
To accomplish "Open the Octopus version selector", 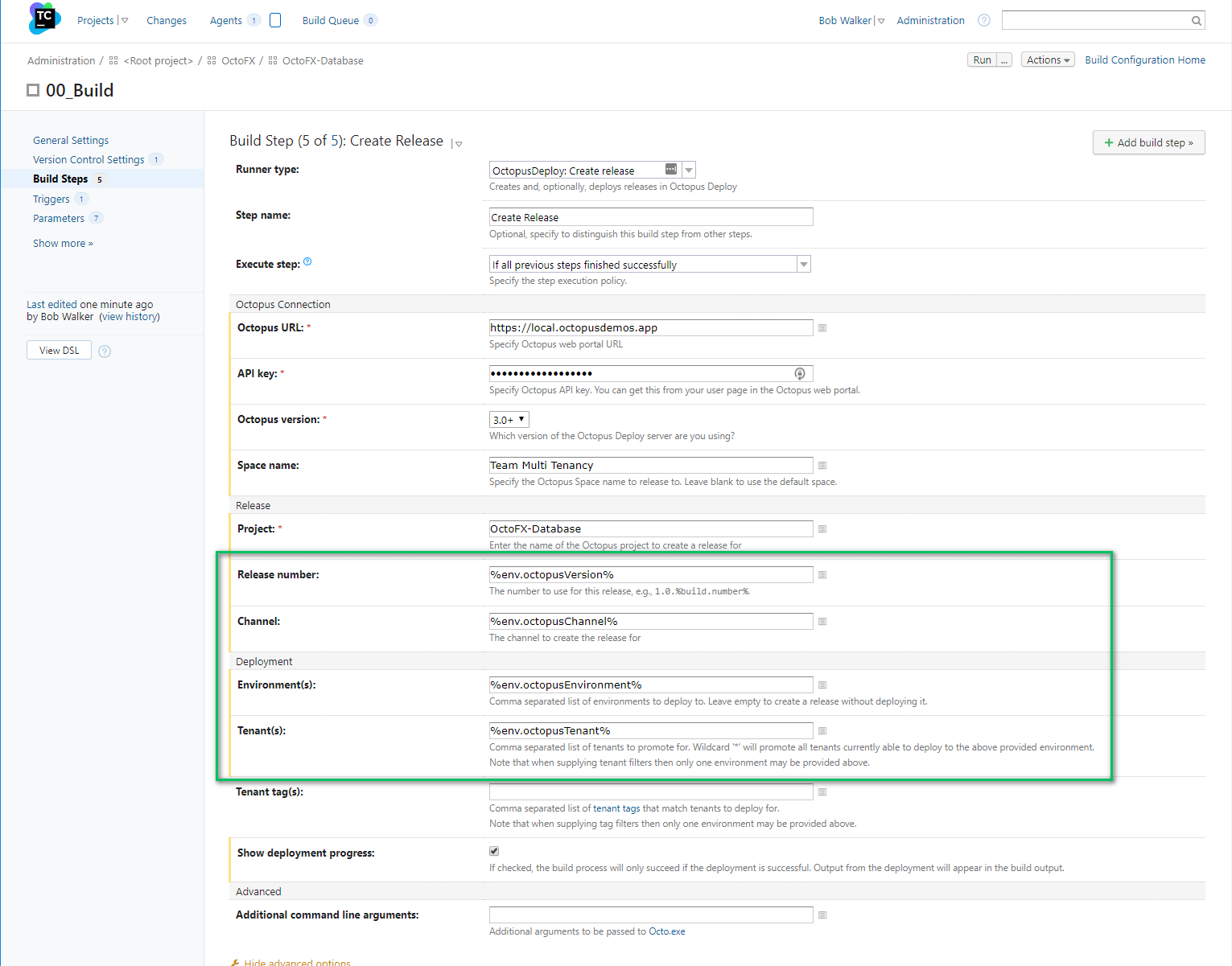I will pos(509,420).
